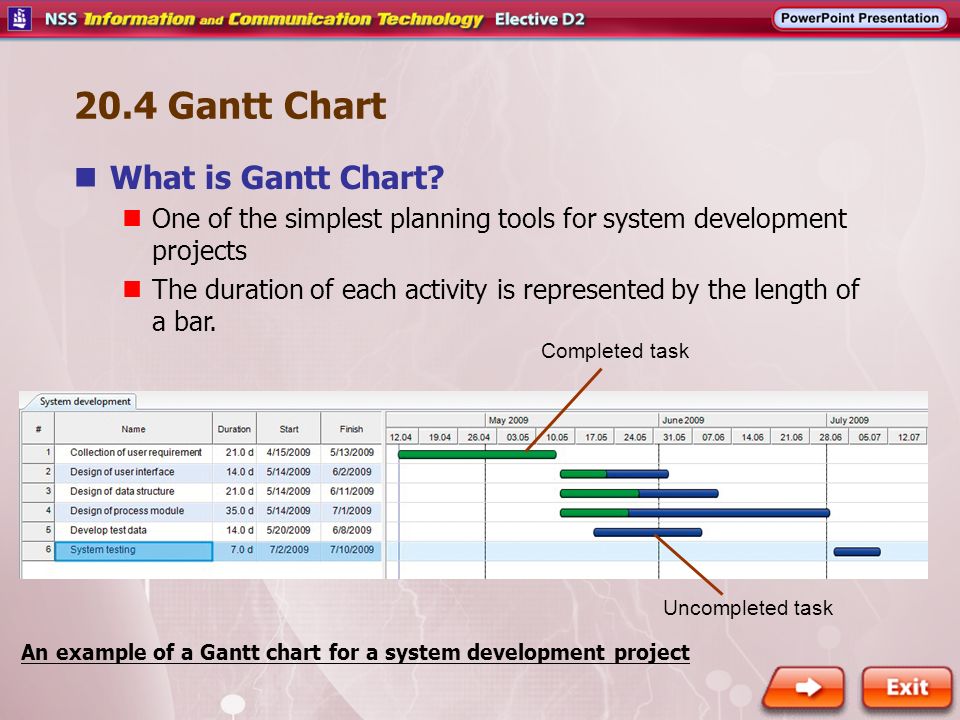Click the 7/1/2009 finish date cell

point(351,511)
